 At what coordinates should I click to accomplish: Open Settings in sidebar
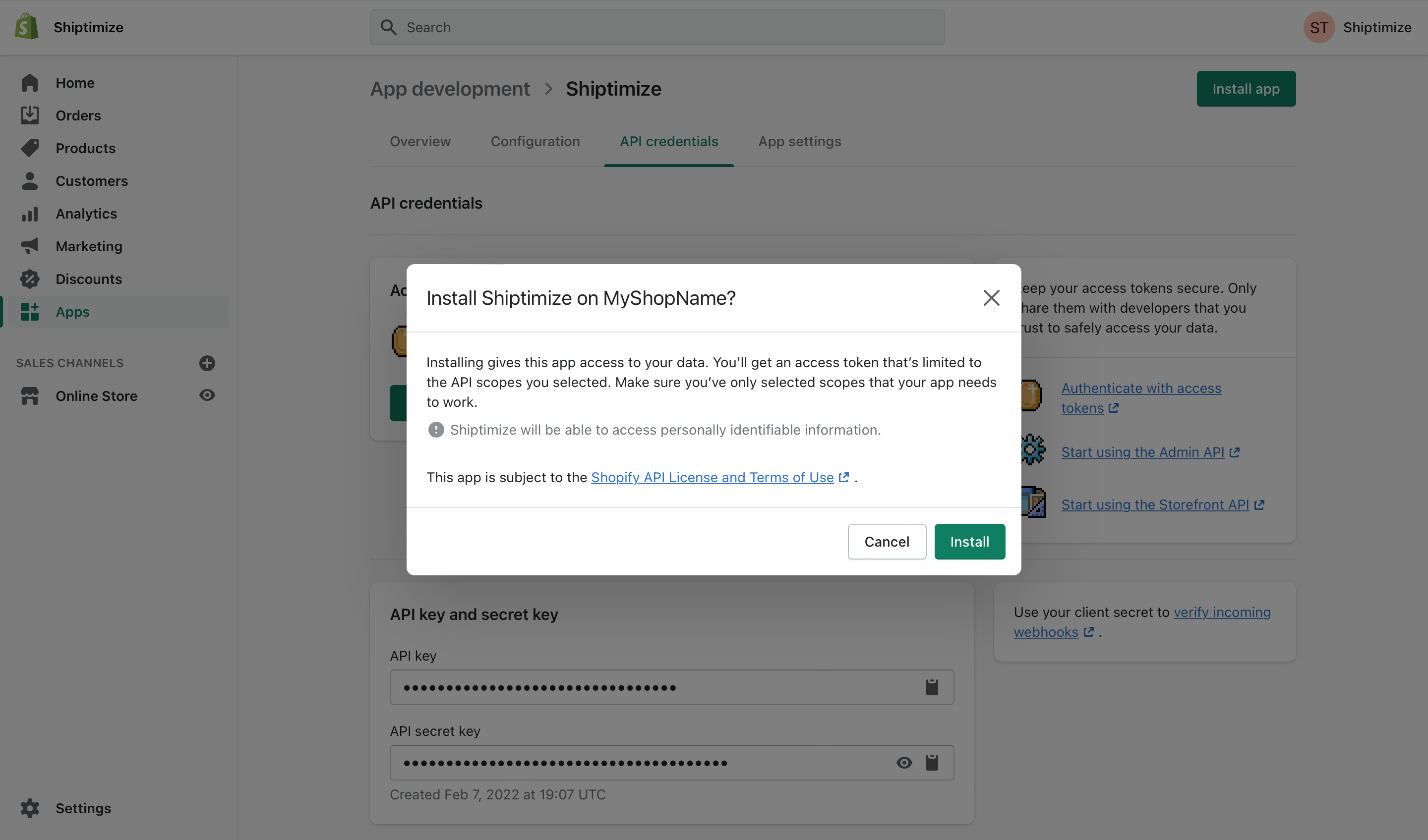(83, 808)
